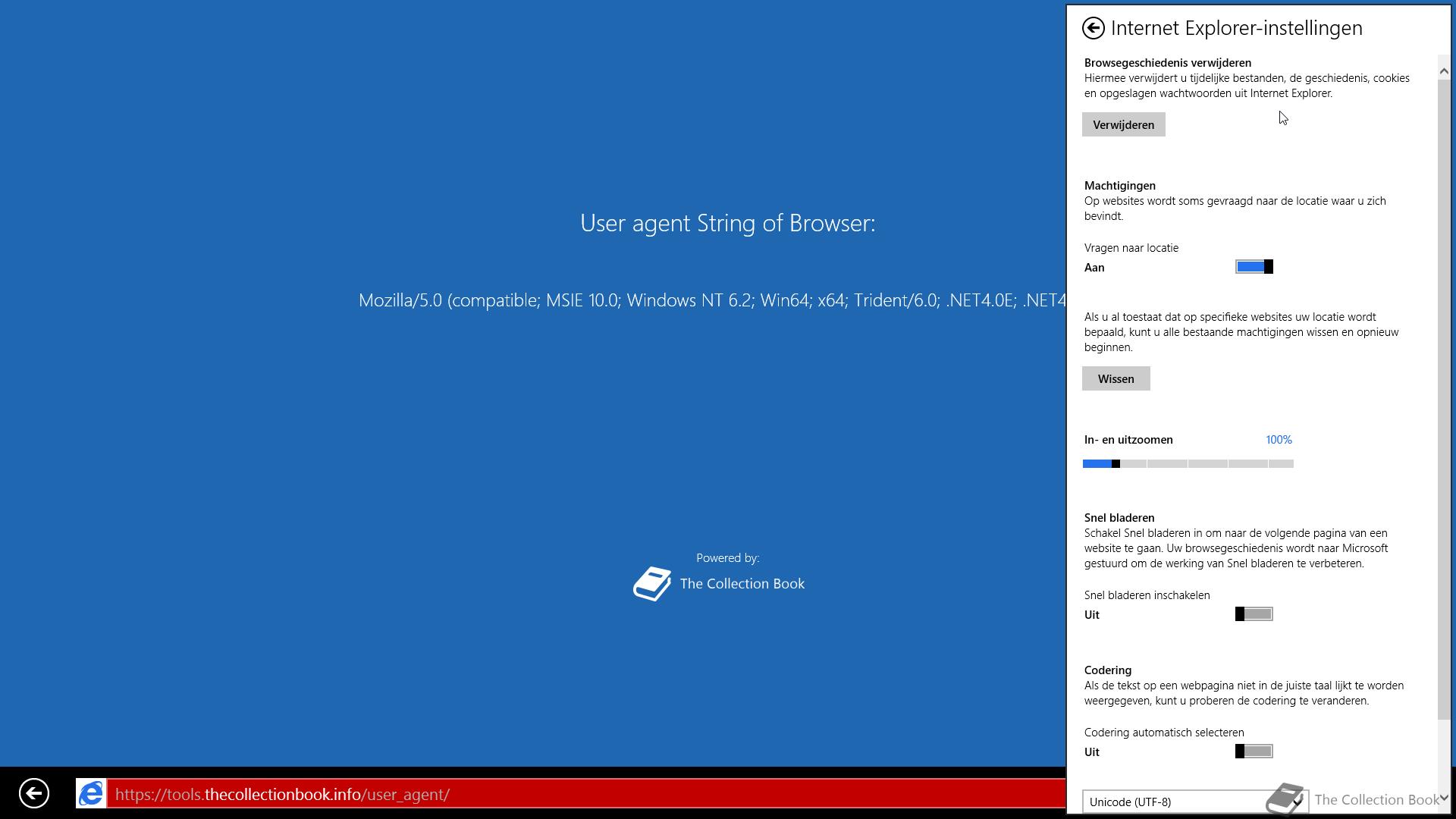
Task: Click the watermark book icon in settings
Action: pyautogui.click(x=1284, y=799)
